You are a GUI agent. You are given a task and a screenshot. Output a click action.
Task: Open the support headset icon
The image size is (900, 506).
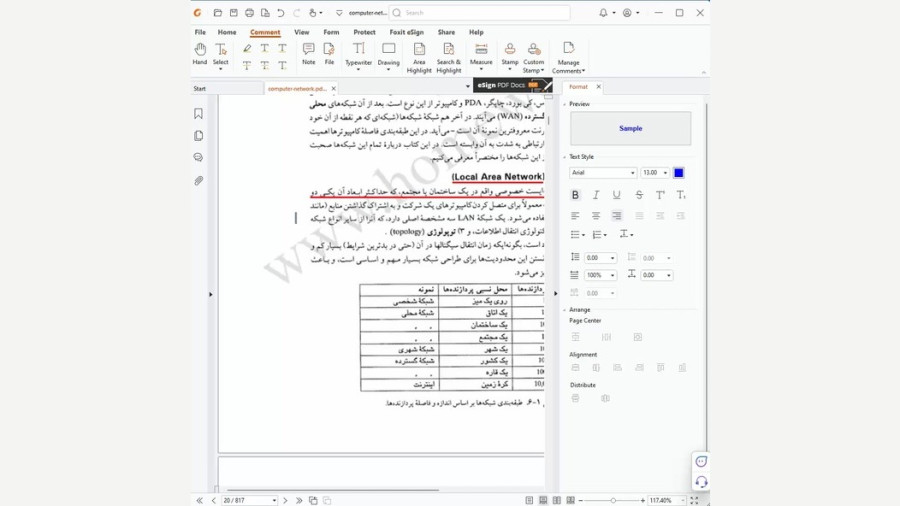click(701, 482)
